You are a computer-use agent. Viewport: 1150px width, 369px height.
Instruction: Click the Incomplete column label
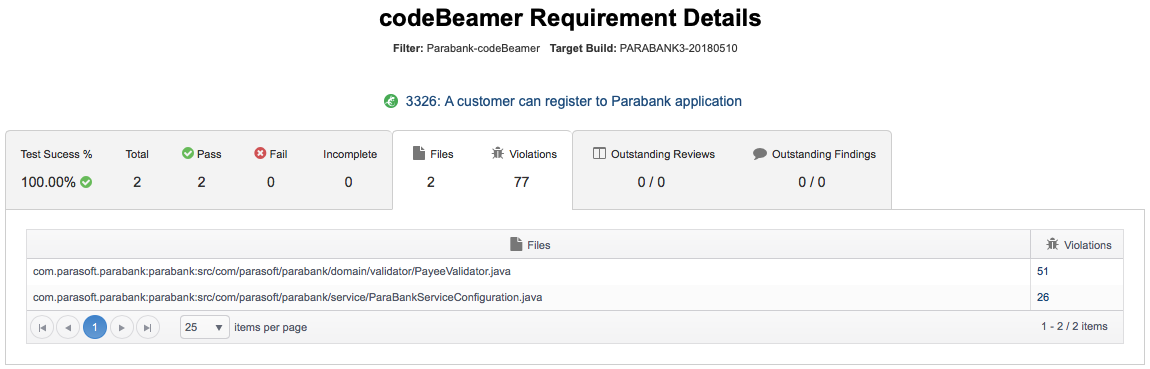pos(350,154)
